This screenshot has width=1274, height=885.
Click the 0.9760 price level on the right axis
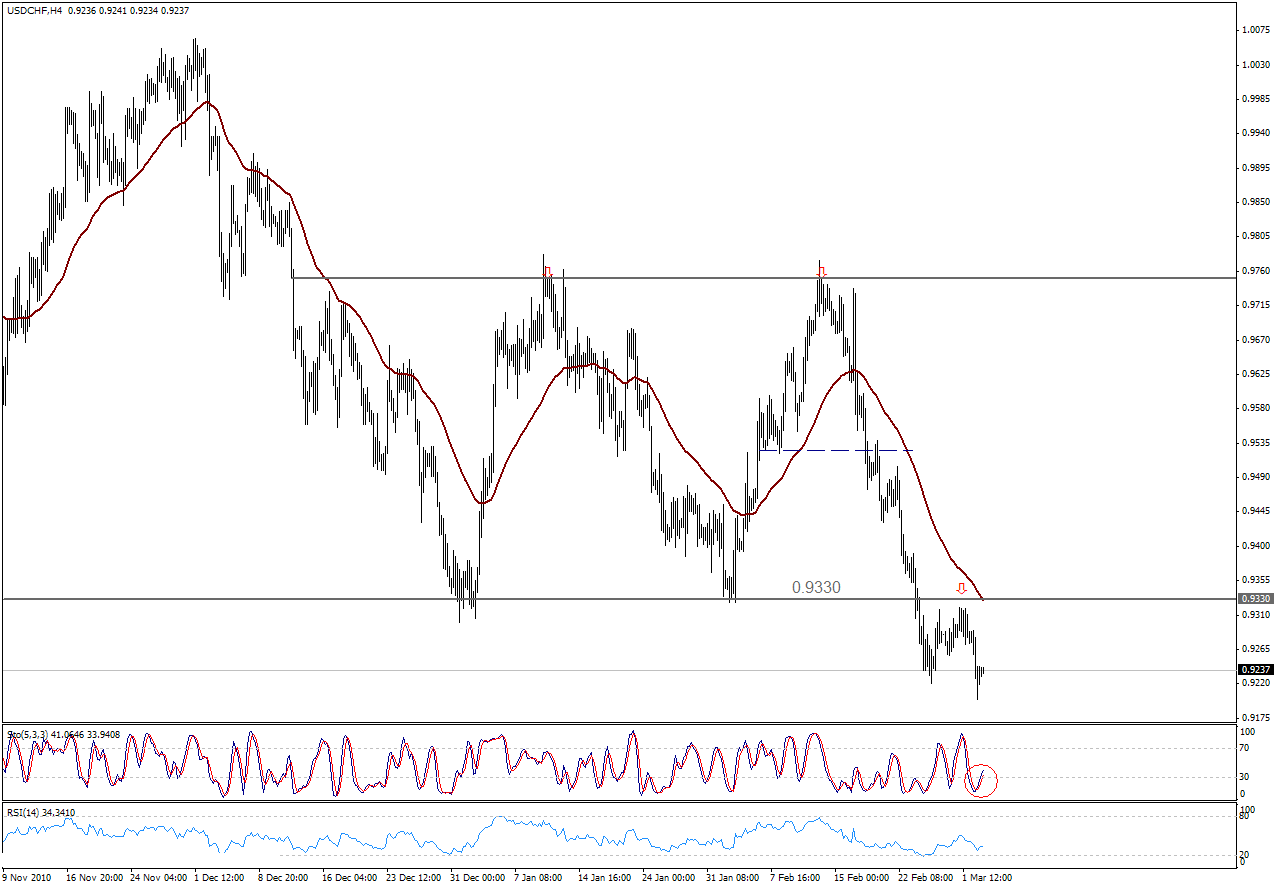click(x=1255, y=271)
